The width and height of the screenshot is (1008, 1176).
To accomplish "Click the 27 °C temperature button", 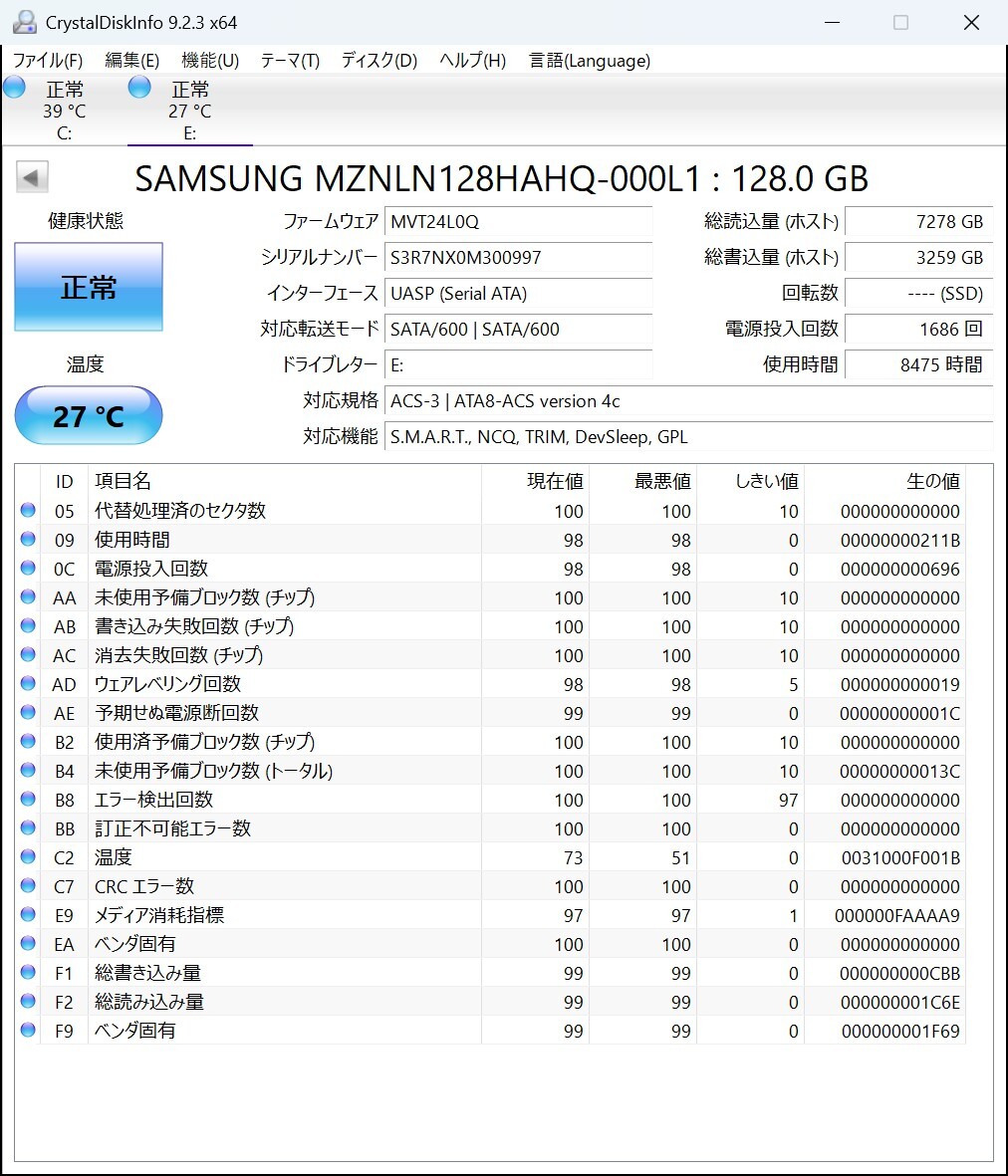I will pyautogui.click(x=89, y=416).
